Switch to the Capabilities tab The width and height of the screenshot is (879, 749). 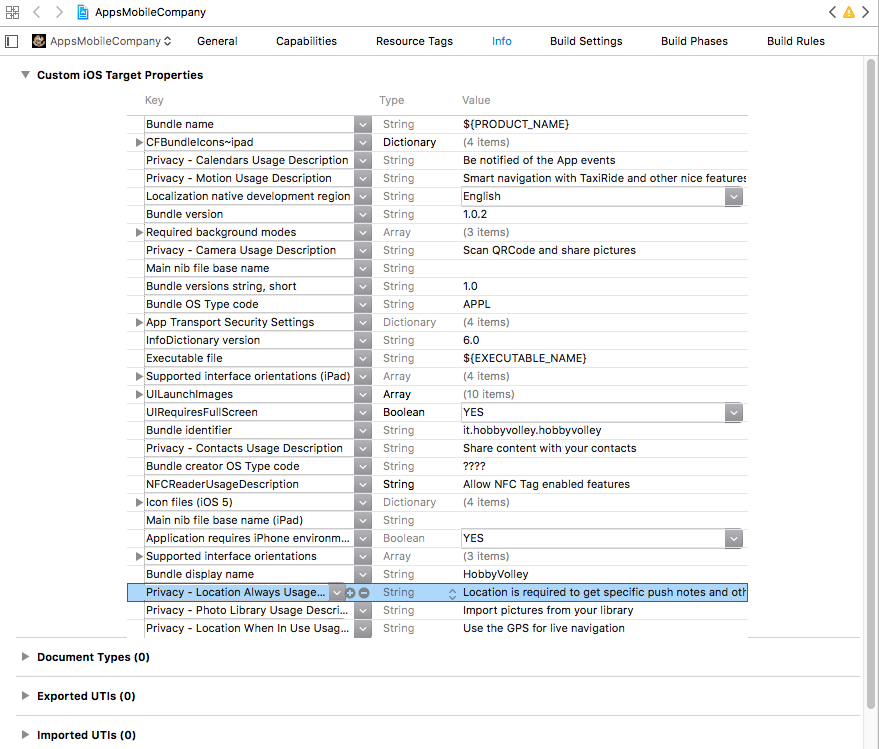point(306,41)
